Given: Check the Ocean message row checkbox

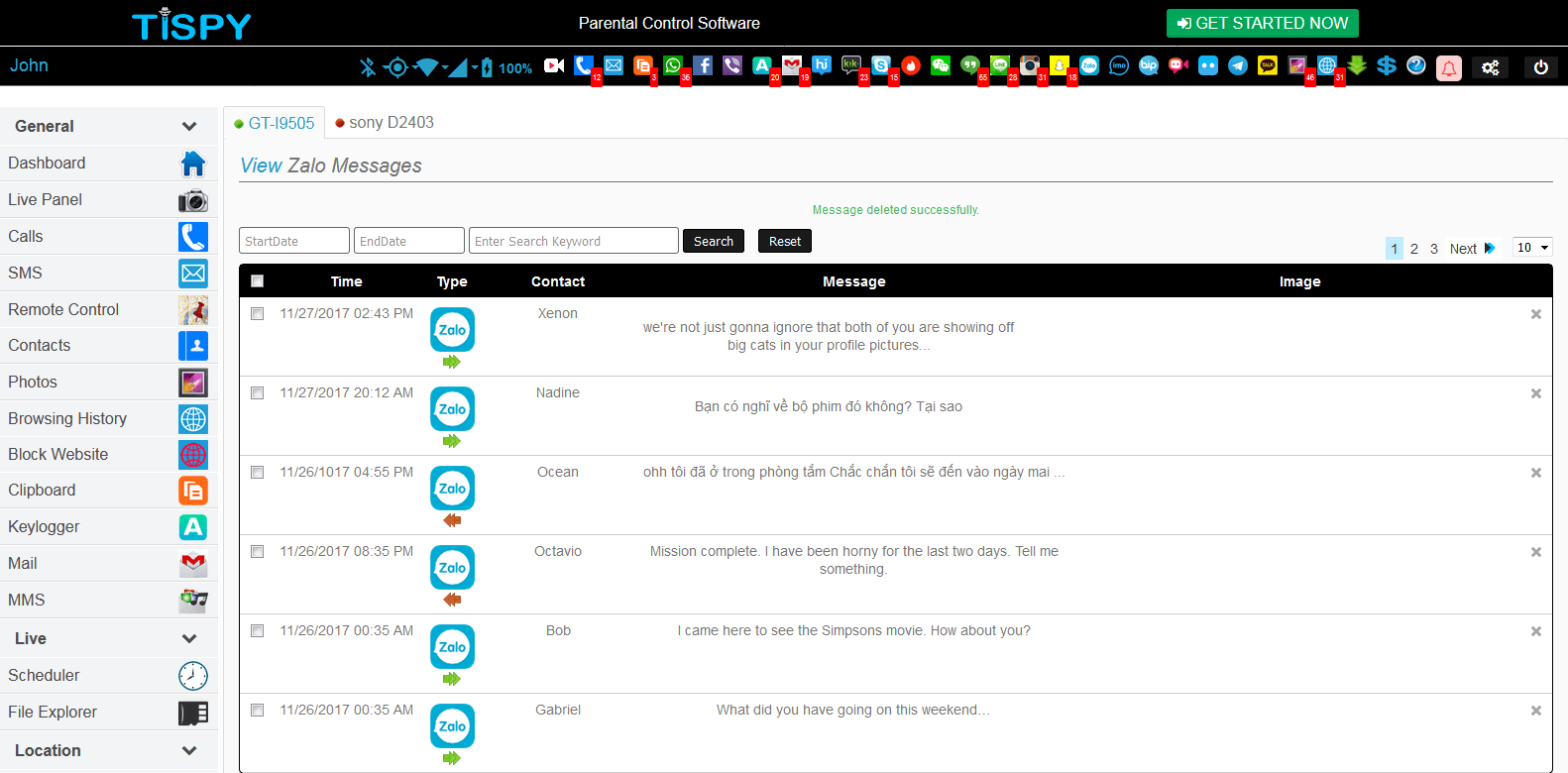Looking at the screenshot, I should click(x=258, y=472).
